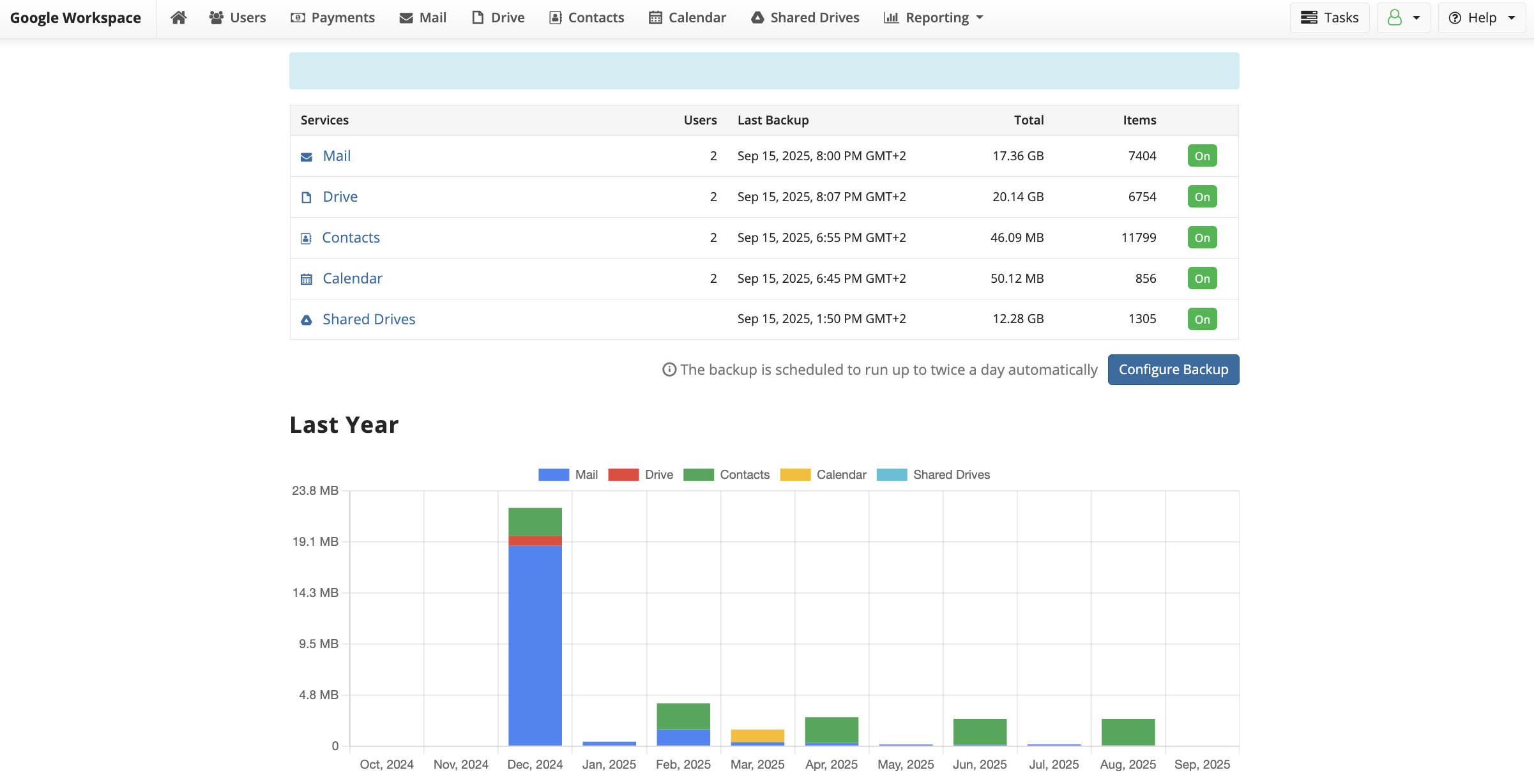Toggle the Contacts legend green swatch
This screenshot has height=784, width=1534.
(x=699, y=475)
